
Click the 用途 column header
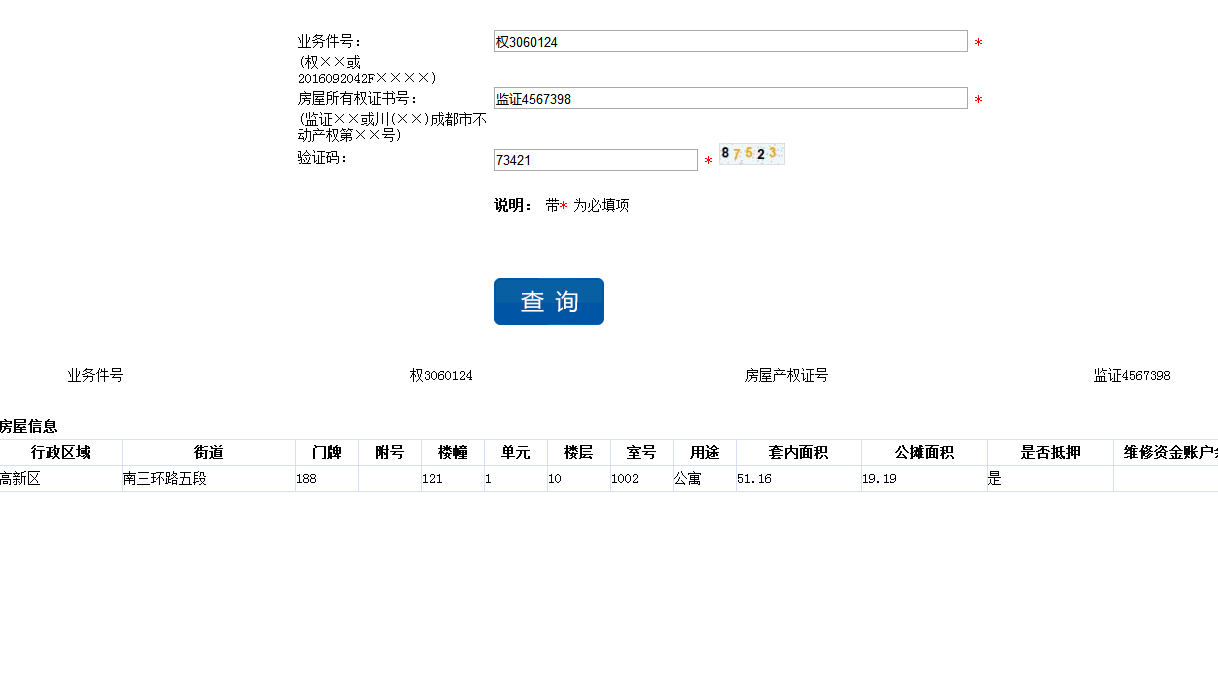[x=704, y=453]
